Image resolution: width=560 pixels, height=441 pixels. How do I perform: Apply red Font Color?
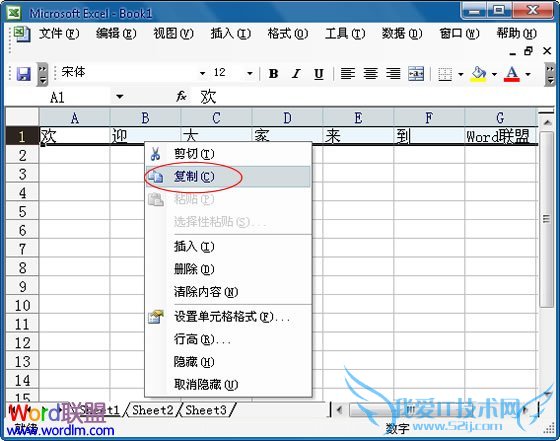pyautogui.click(x=511, y=74)
